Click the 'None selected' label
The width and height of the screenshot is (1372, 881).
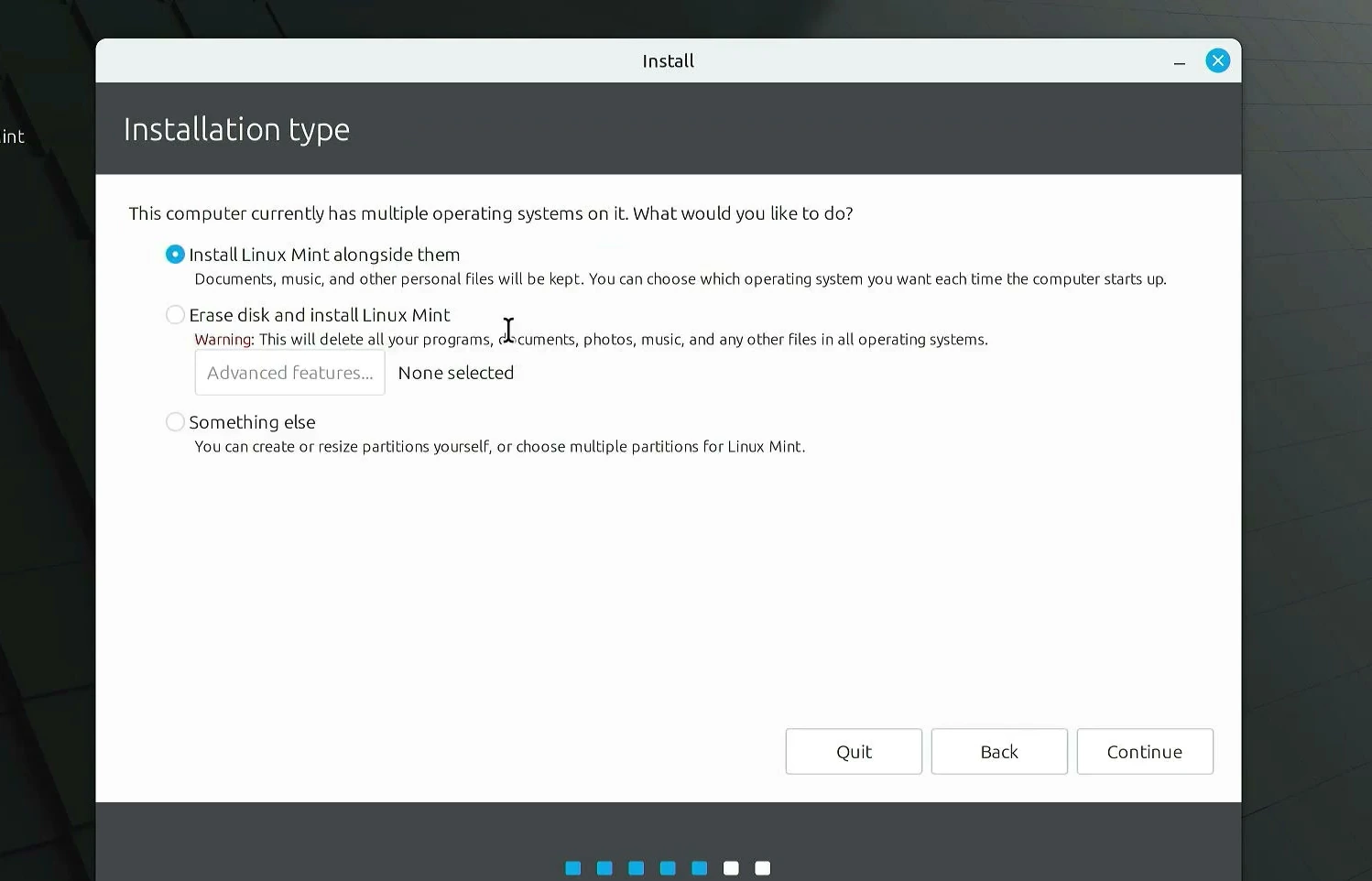point(456,373)
